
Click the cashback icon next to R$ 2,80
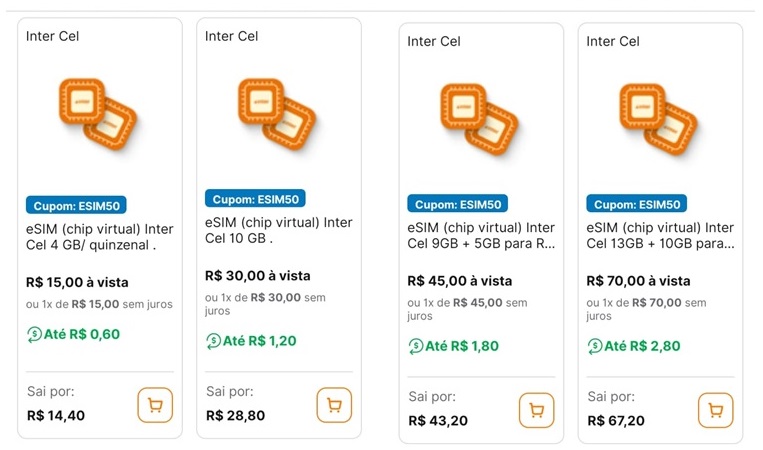click(594, 346)
